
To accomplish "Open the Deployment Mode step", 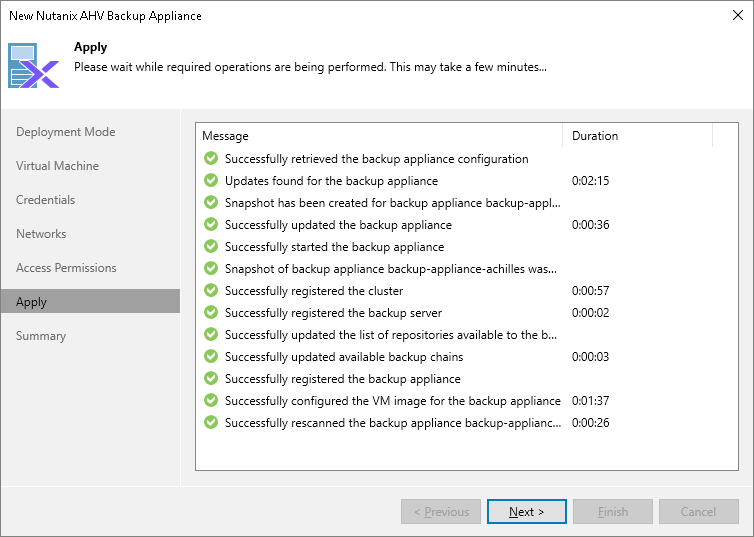I will [x=66, y=132].
